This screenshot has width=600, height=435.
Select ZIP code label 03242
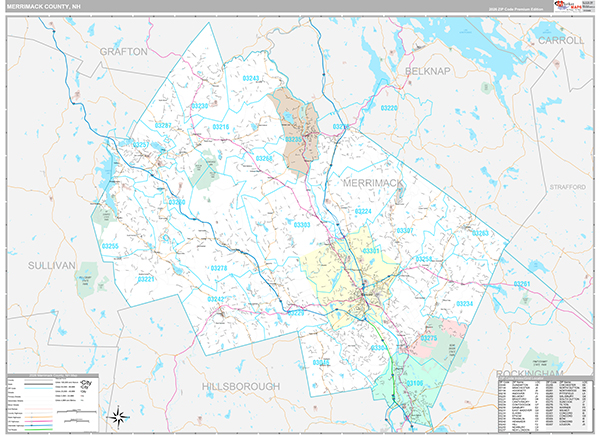point(215,299)
